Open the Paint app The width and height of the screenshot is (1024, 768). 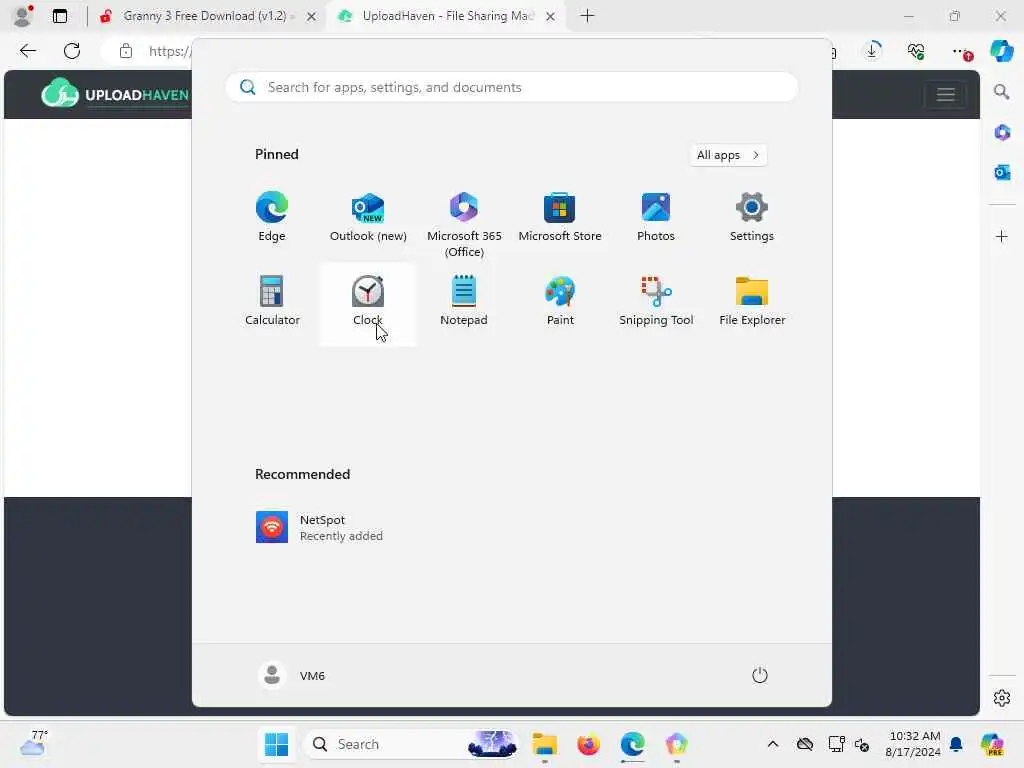pos(560,301)
